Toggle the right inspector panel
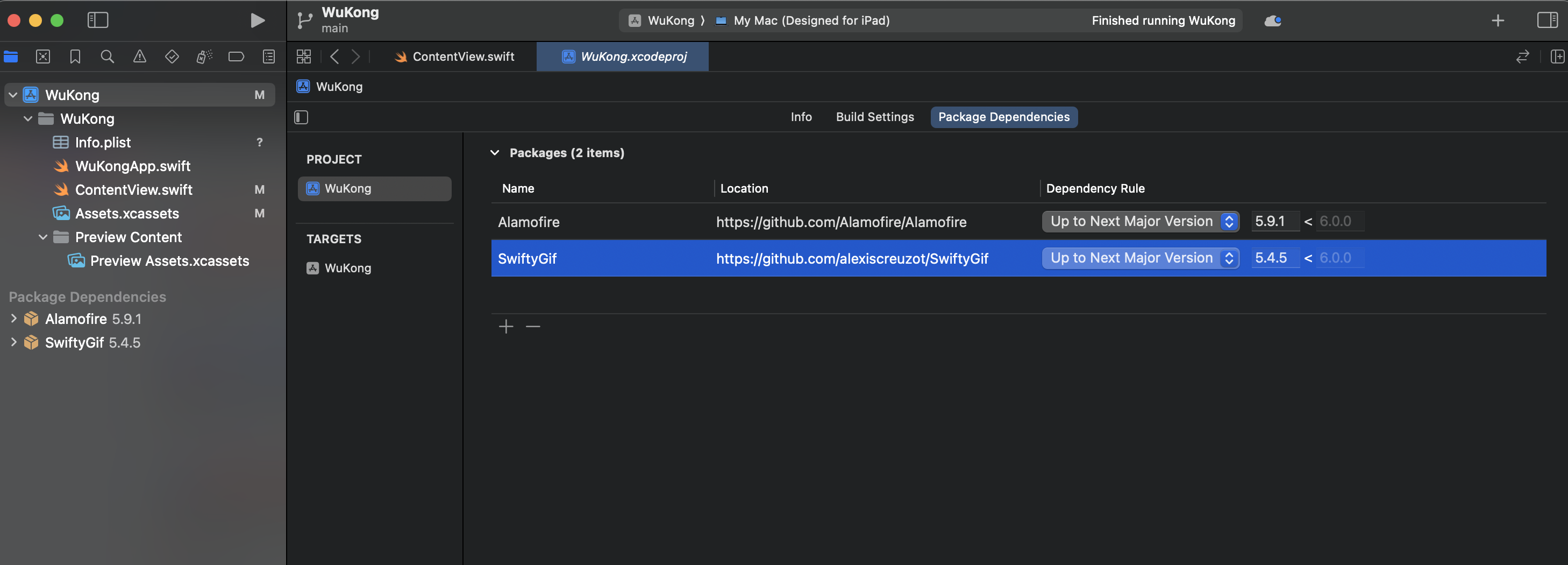 coord(1548,19)
